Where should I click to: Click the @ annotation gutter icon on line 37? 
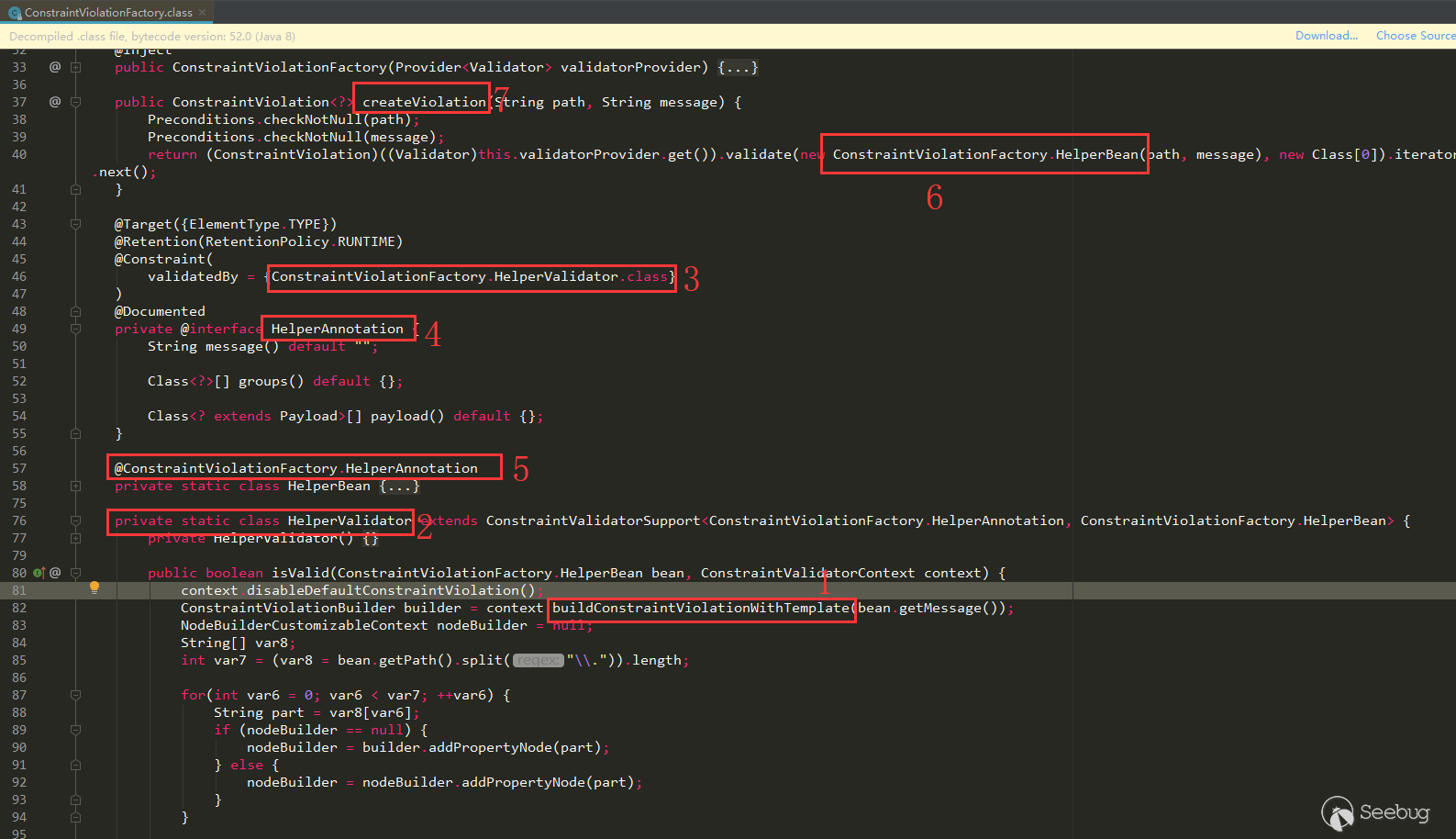click(x=55, y=102)
